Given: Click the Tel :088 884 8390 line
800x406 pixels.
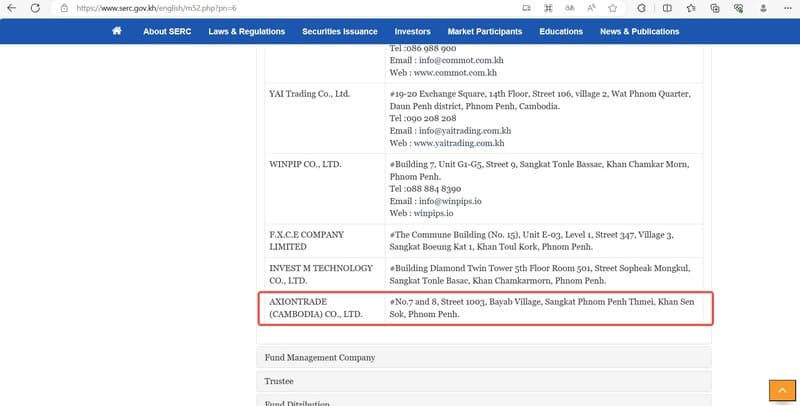Looking at the screenshot, I should (x=426, y=189).
